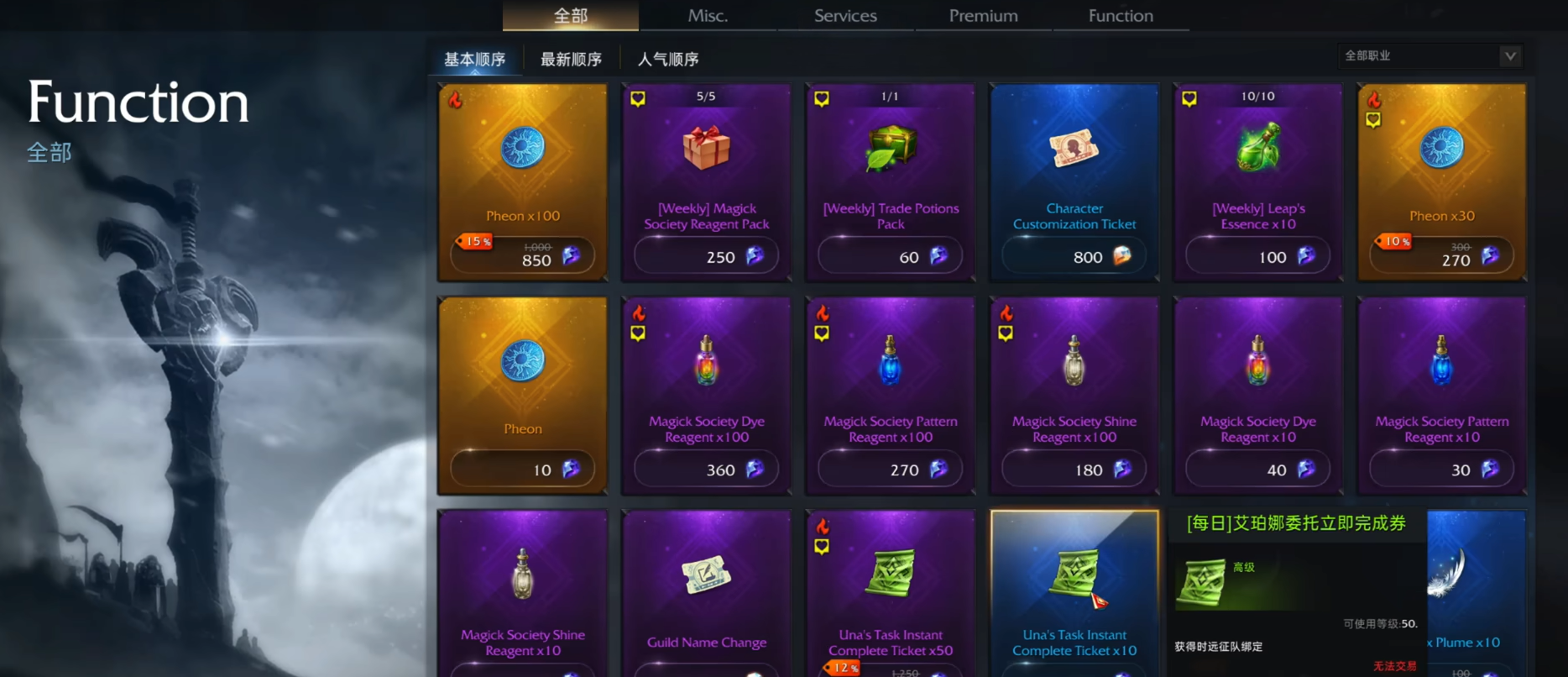
Task: Select the Guild Name Change ticket icon
Action: pyautogui.click(x=706, y=575)
